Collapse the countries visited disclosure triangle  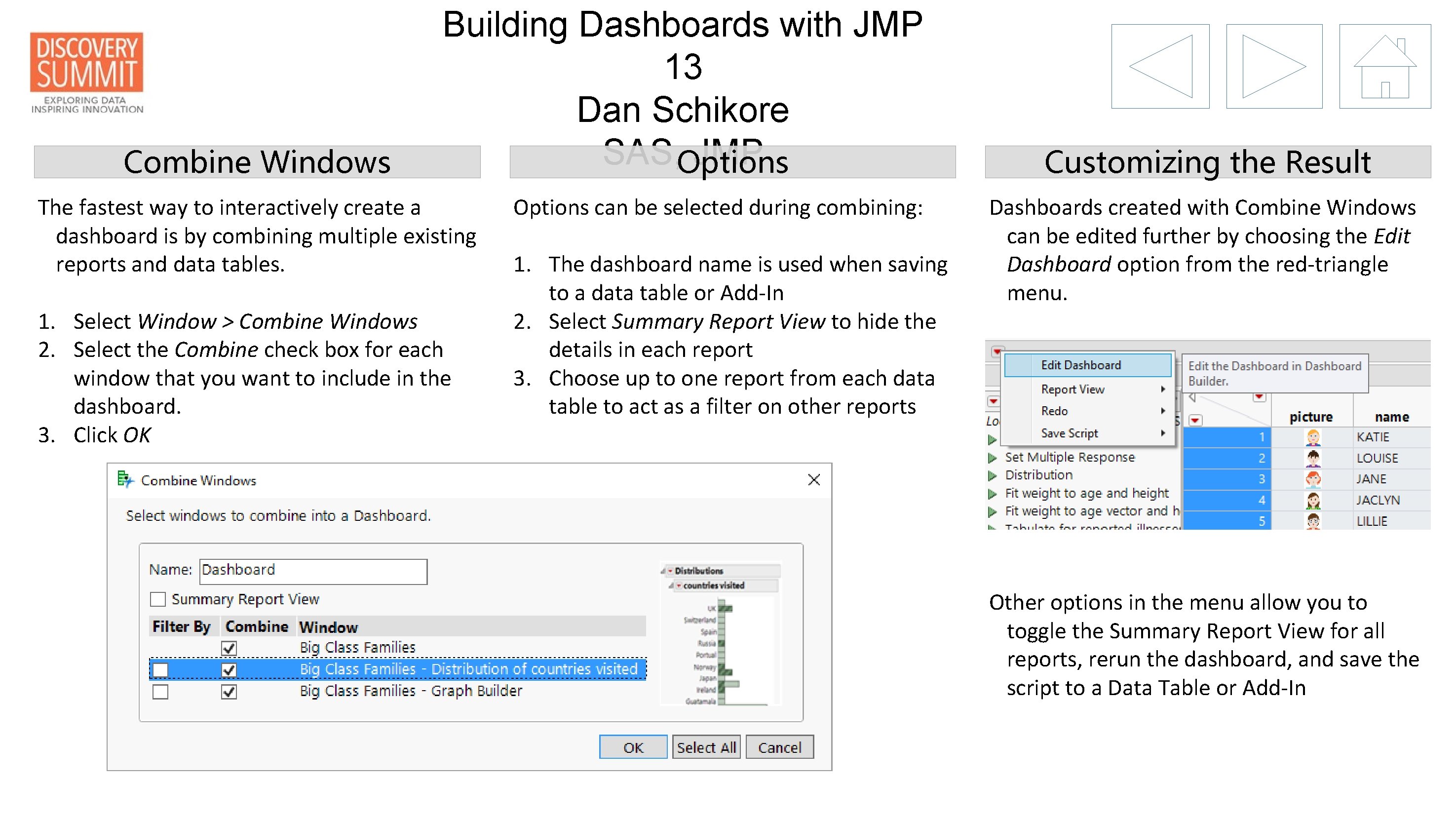click(671, 585)
